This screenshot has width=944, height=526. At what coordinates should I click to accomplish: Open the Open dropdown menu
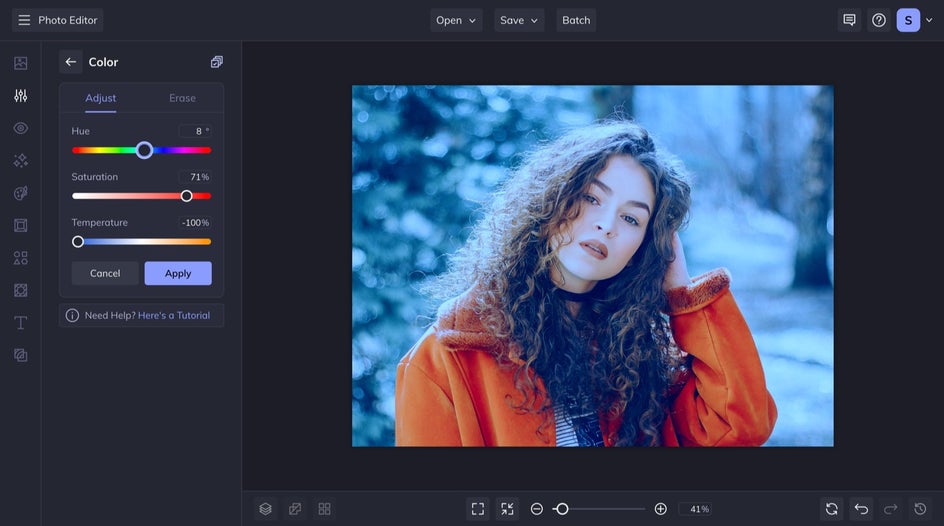pyautogui.click(x=456, y=20)
